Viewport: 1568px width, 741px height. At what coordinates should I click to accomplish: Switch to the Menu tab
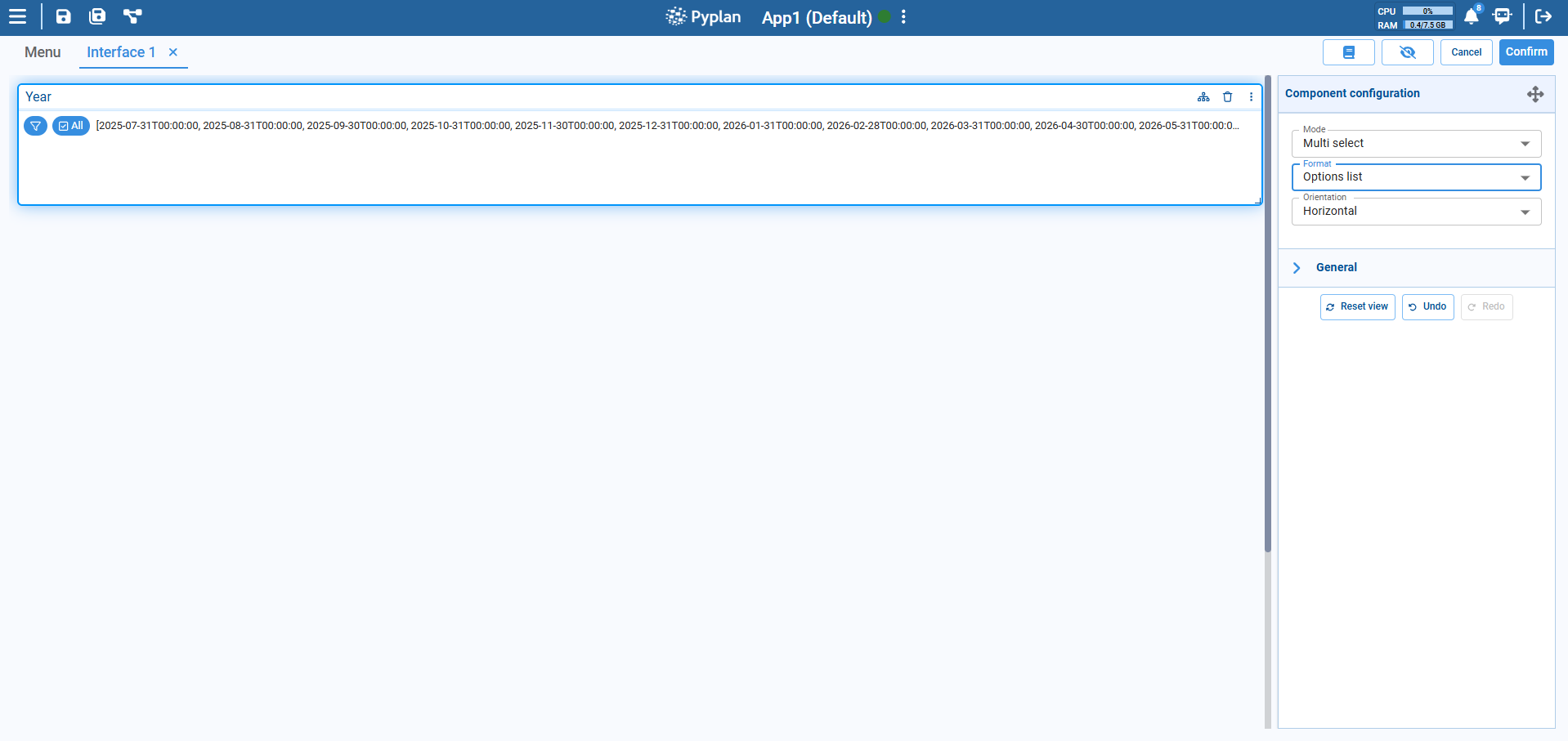coord(43,52)
